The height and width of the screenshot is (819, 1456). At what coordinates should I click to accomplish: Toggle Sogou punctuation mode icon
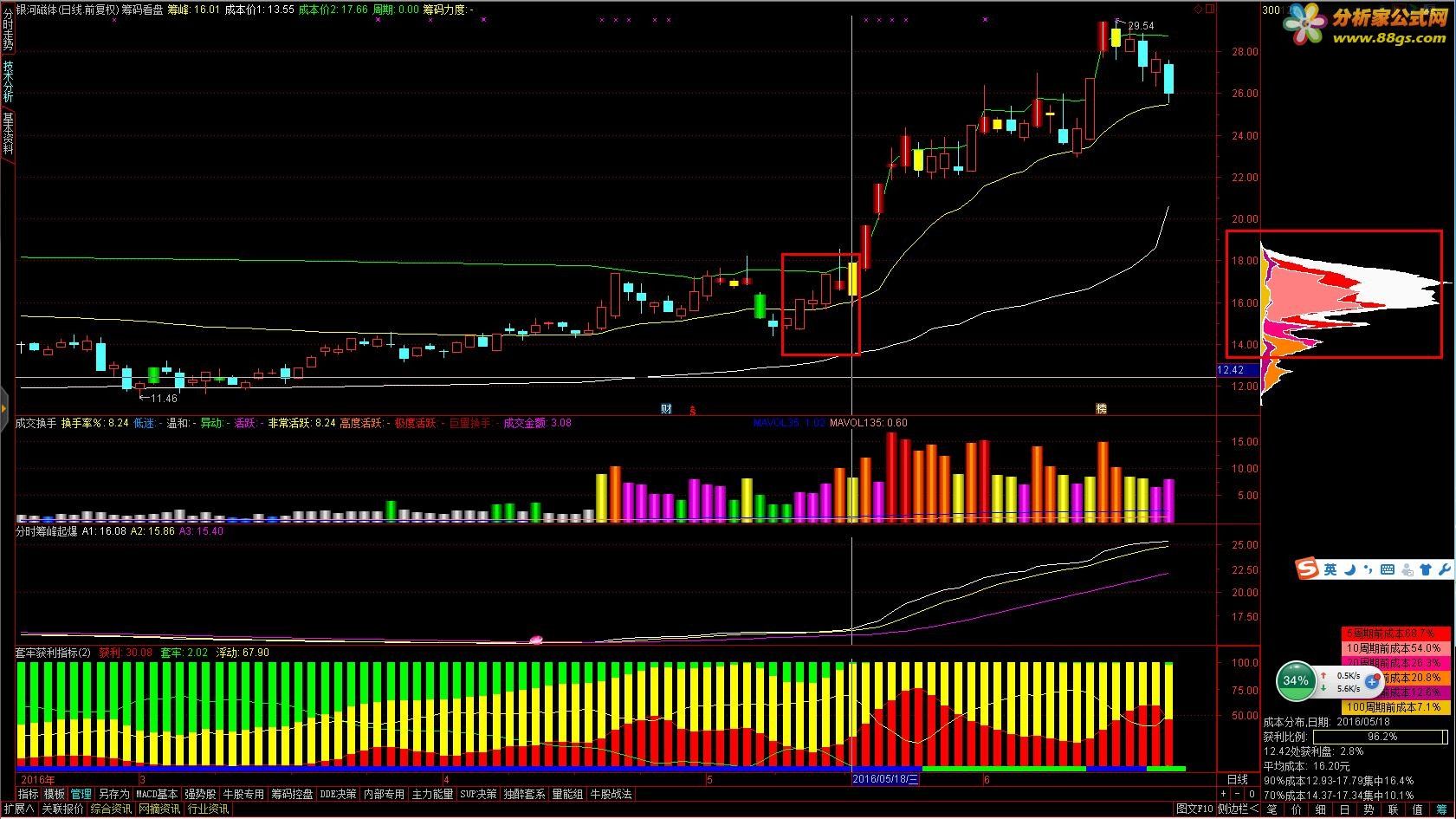(x=1368, y=569)
